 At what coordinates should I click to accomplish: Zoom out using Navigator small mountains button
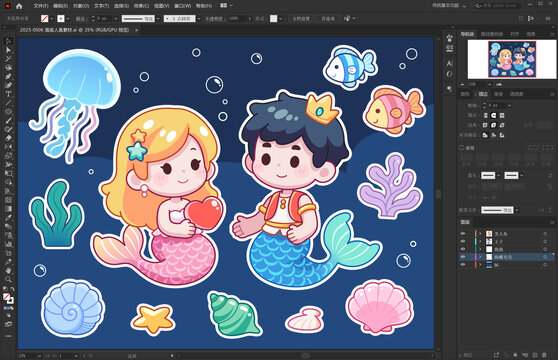462,84
